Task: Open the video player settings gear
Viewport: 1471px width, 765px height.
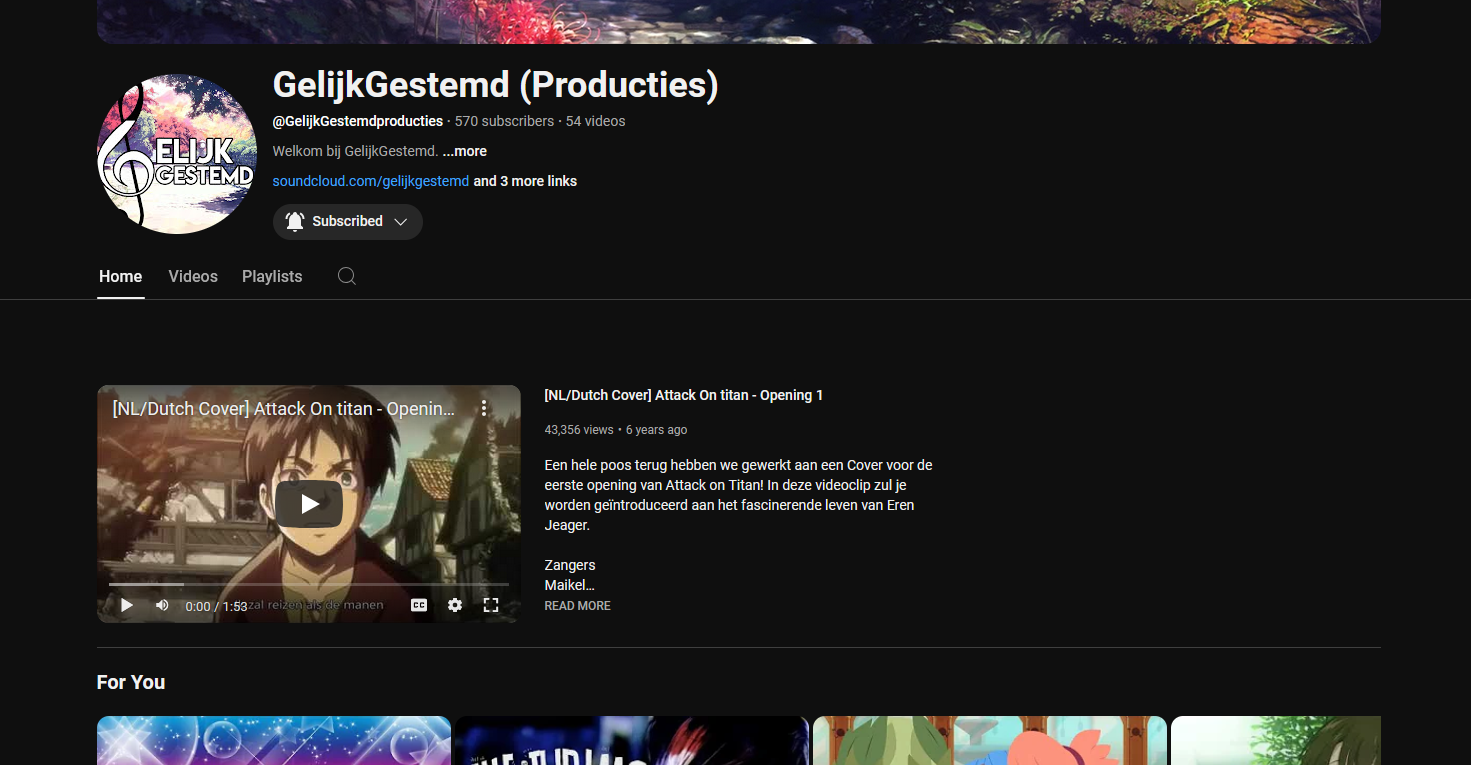Action: point(455,605)
